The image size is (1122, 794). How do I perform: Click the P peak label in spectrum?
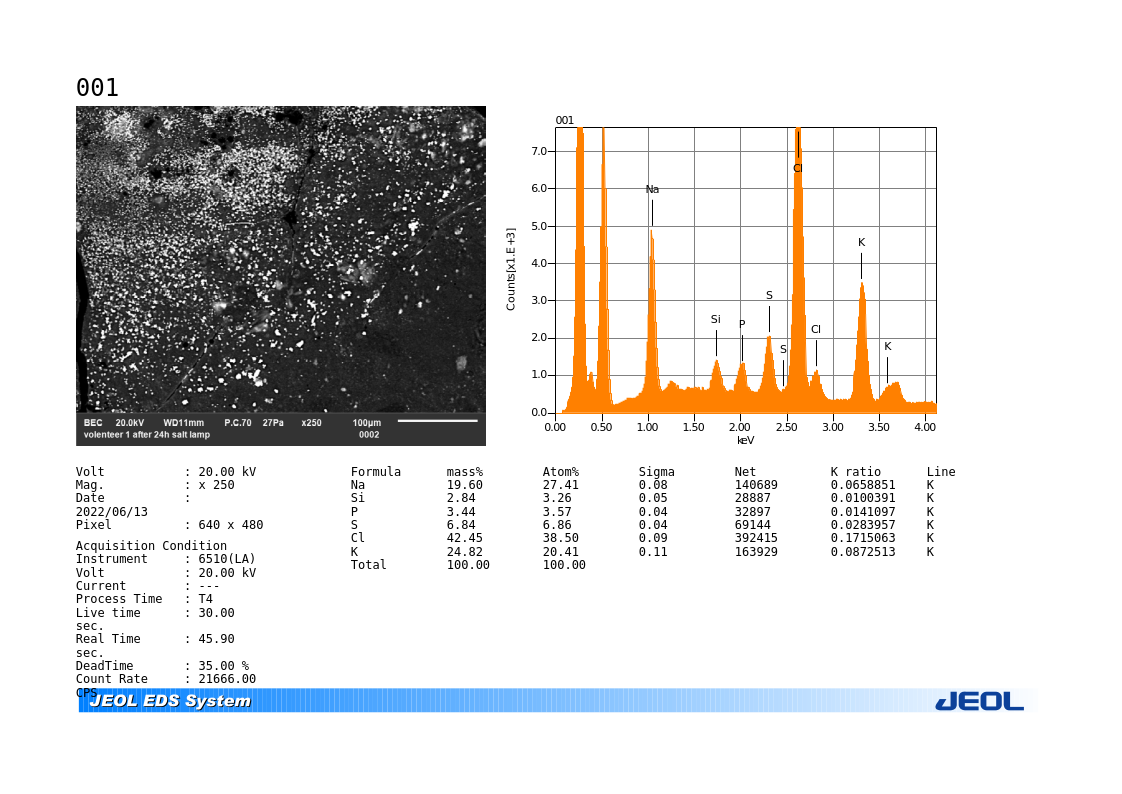[x=742, y=324]
